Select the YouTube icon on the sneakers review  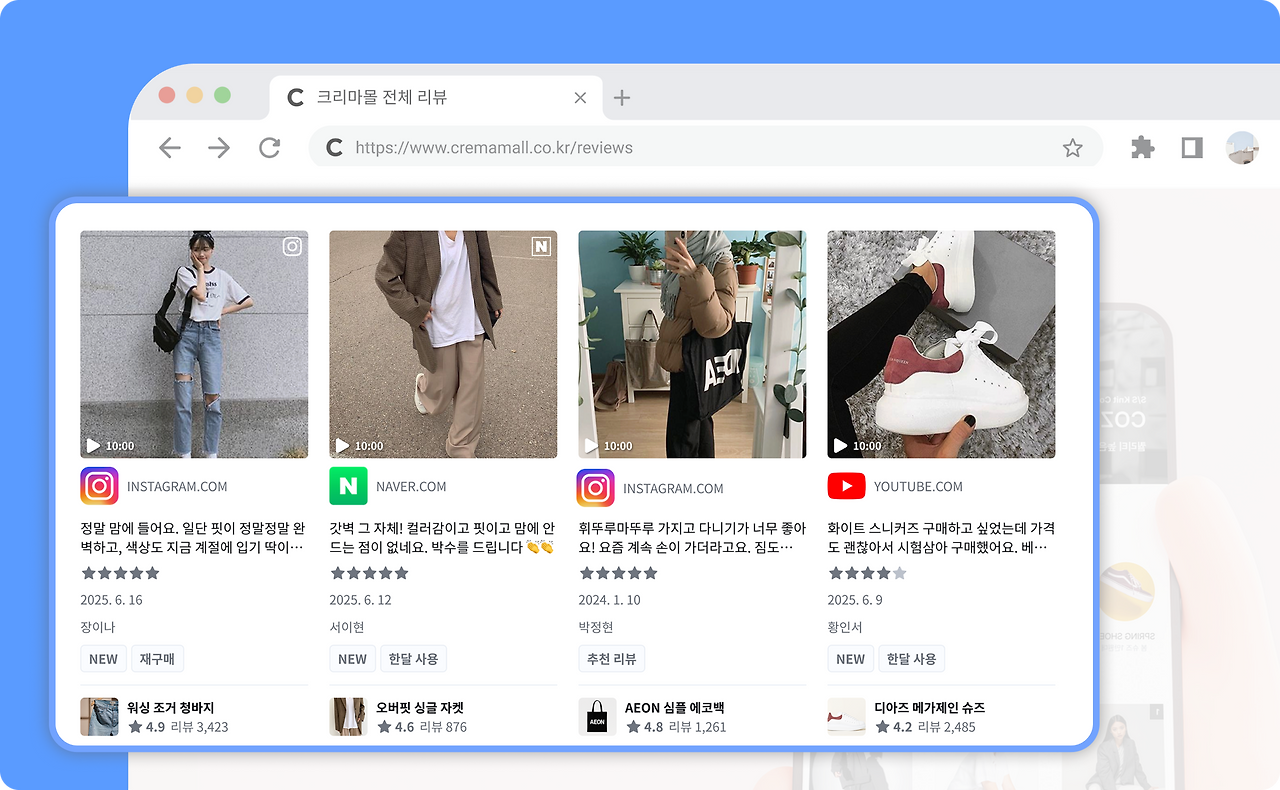(846, 486)
